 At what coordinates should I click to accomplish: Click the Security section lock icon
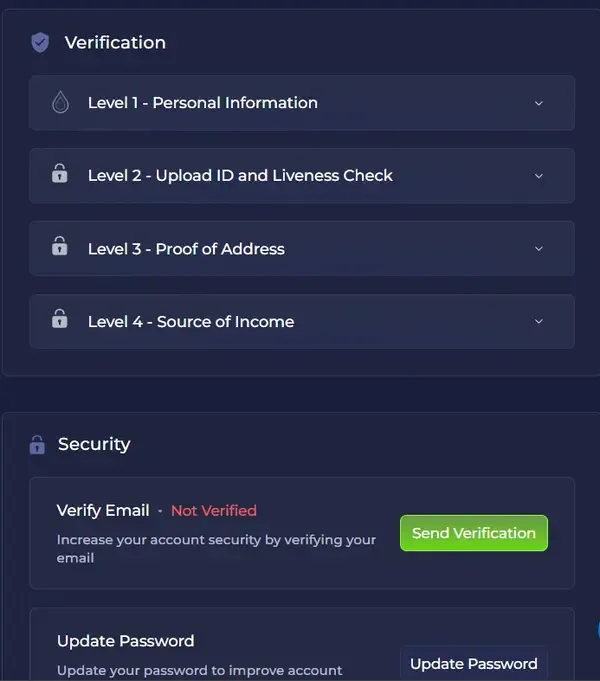(x=37, y=445)
